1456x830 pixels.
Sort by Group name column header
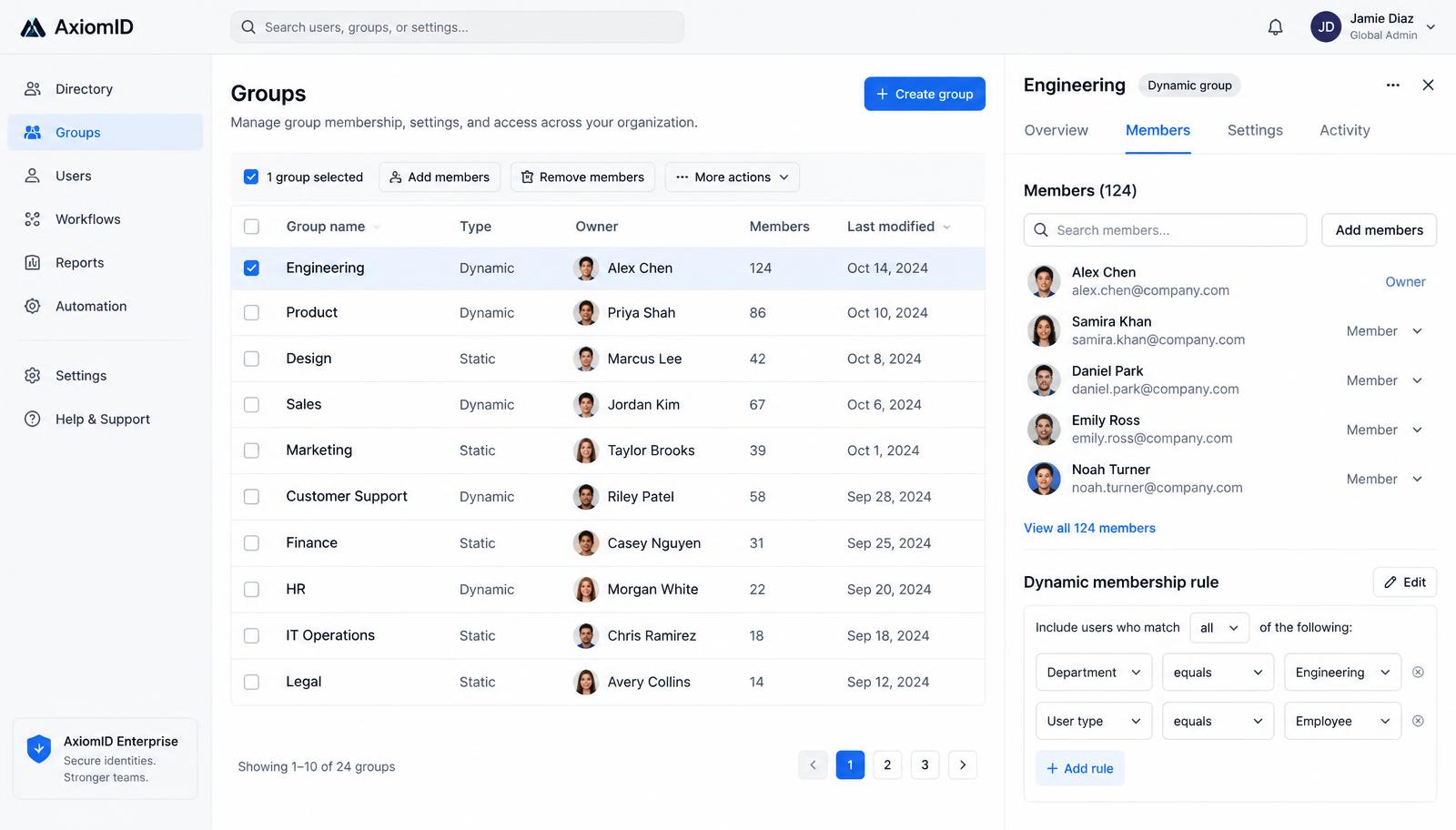click(x=333, y=227)
